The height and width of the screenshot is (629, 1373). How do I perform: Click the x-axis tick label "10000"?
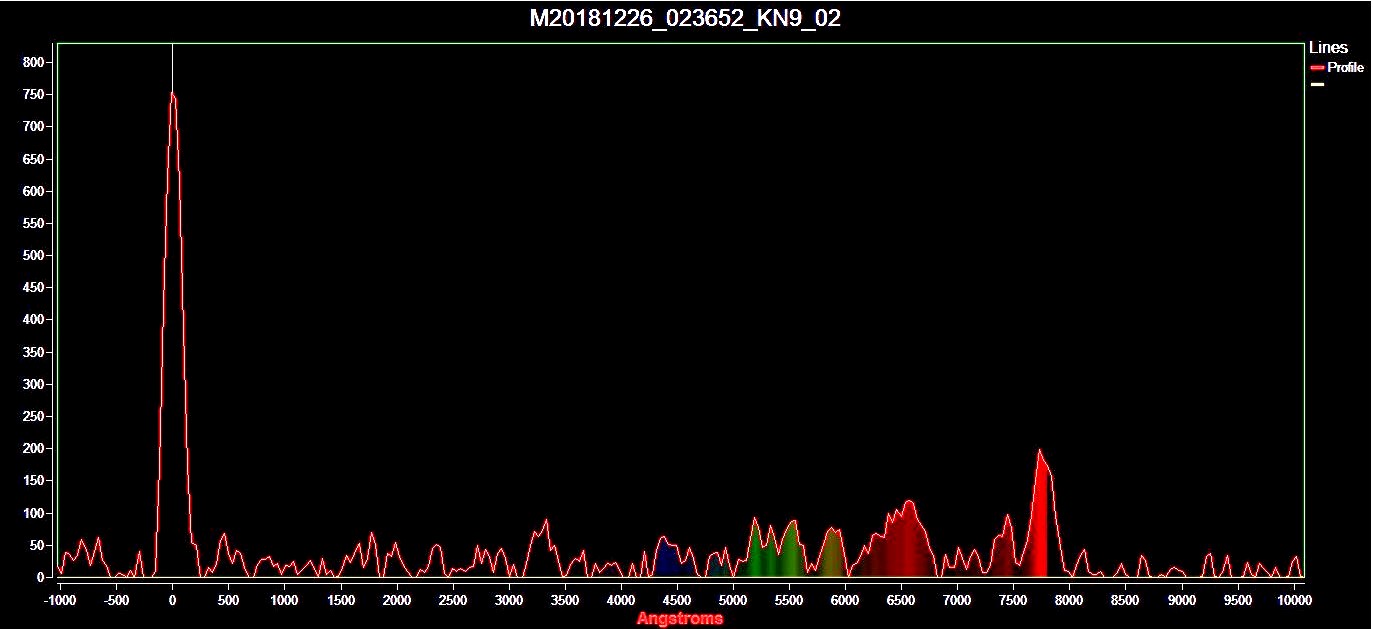(x=1294, y=600)
